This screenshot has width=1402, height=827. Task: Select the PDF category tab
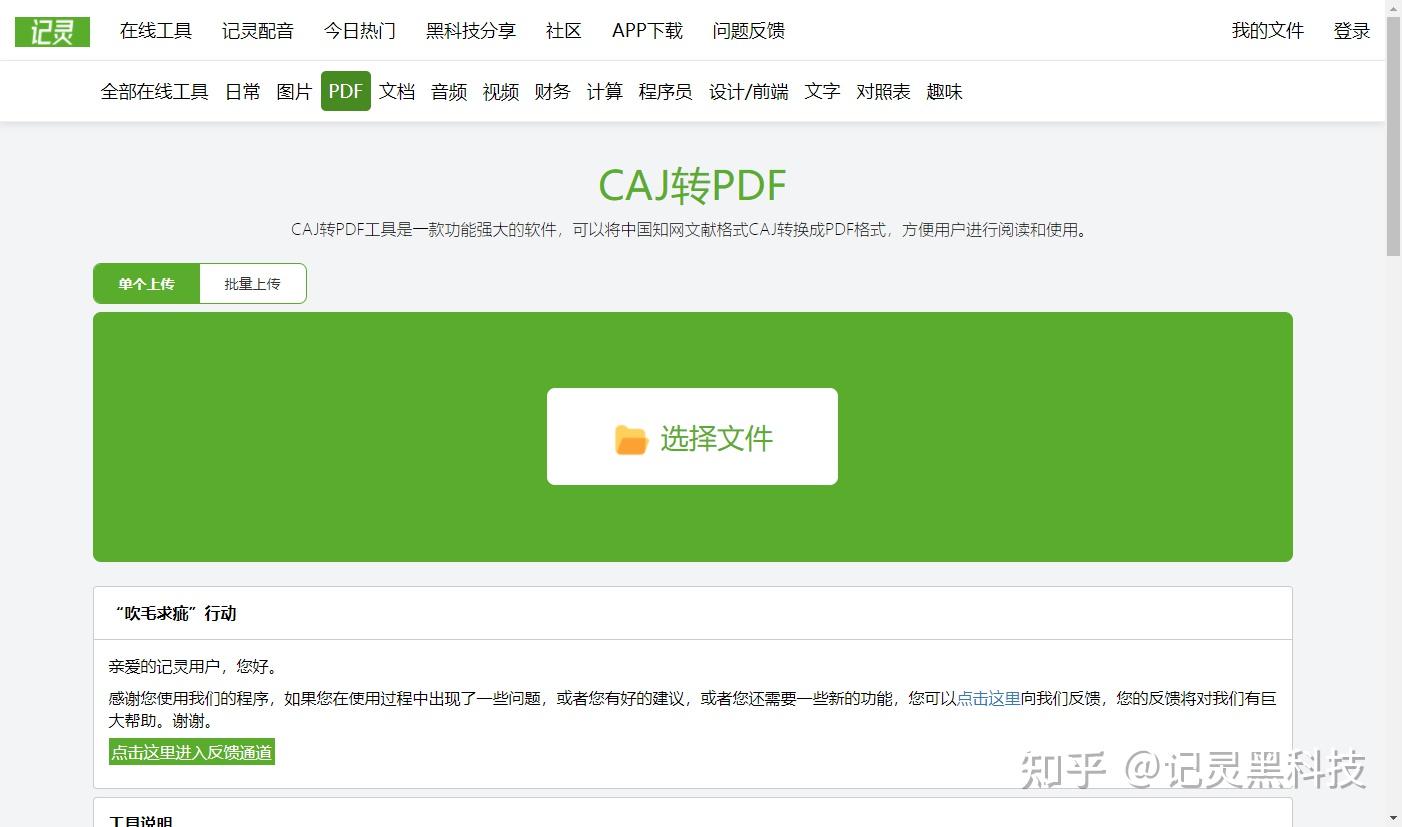pyautogui.click(x=345, y=91)
